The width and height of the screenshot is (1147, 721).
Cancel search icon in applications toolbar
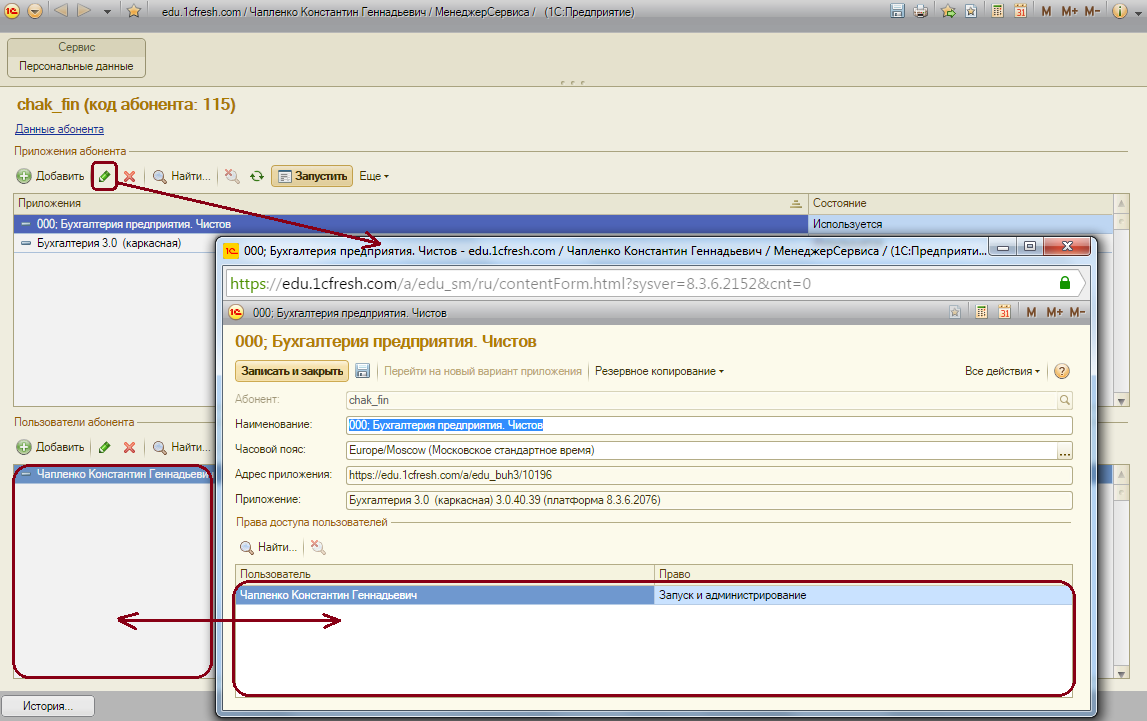coord(232,176)
